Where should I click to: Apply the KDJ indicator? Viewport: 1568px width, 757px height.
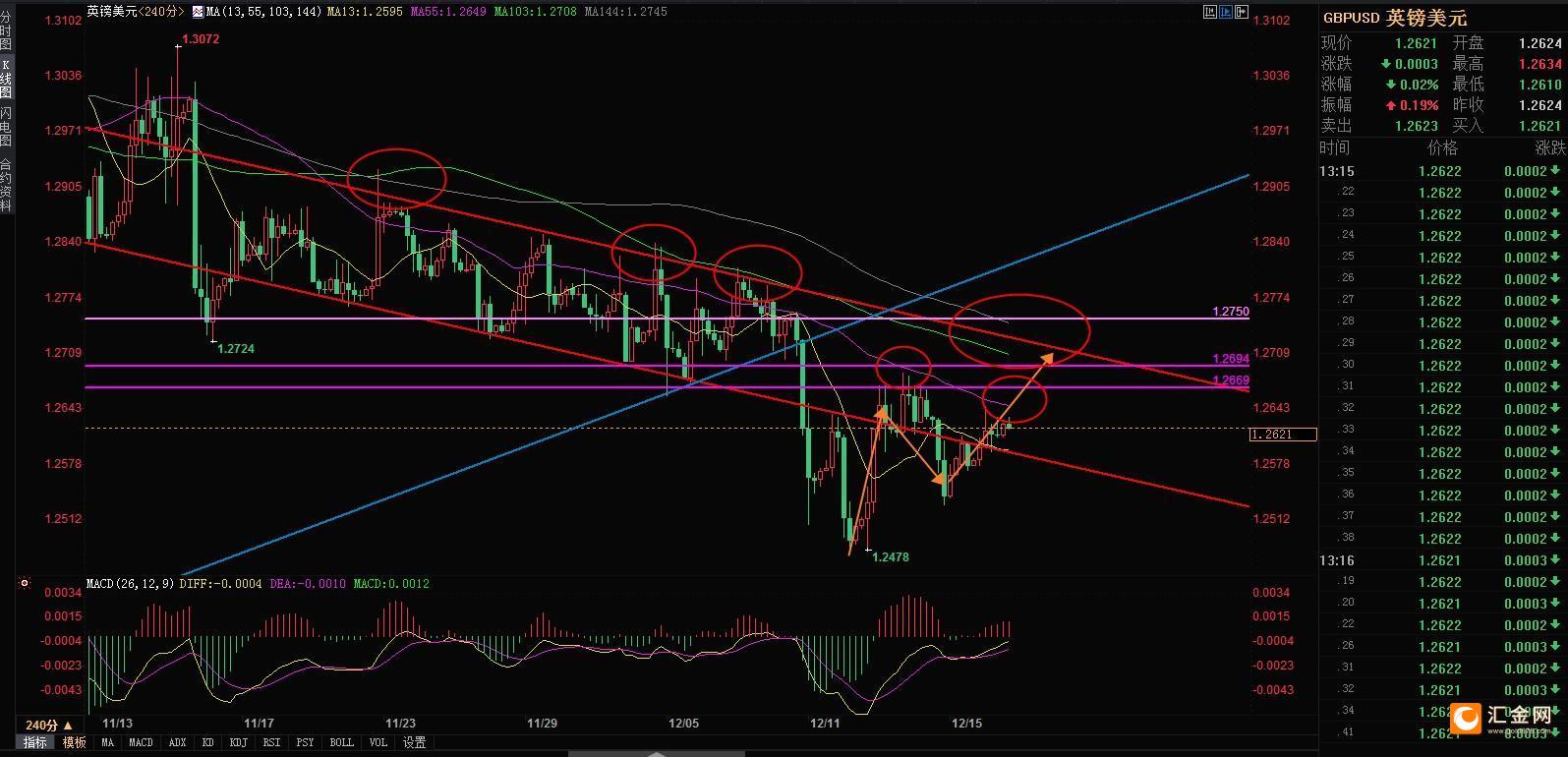[238, 743]
